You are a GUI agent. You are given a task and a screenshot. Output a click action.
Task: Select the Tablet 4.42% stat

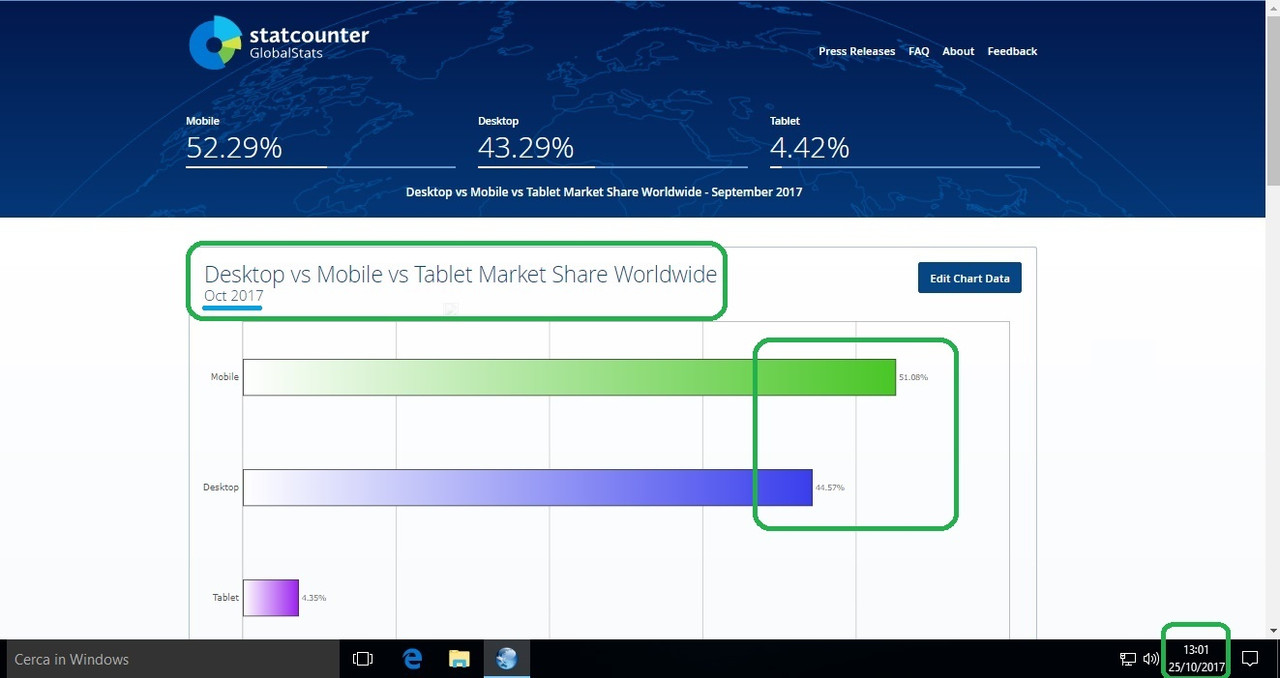click(x=904, y=141)
